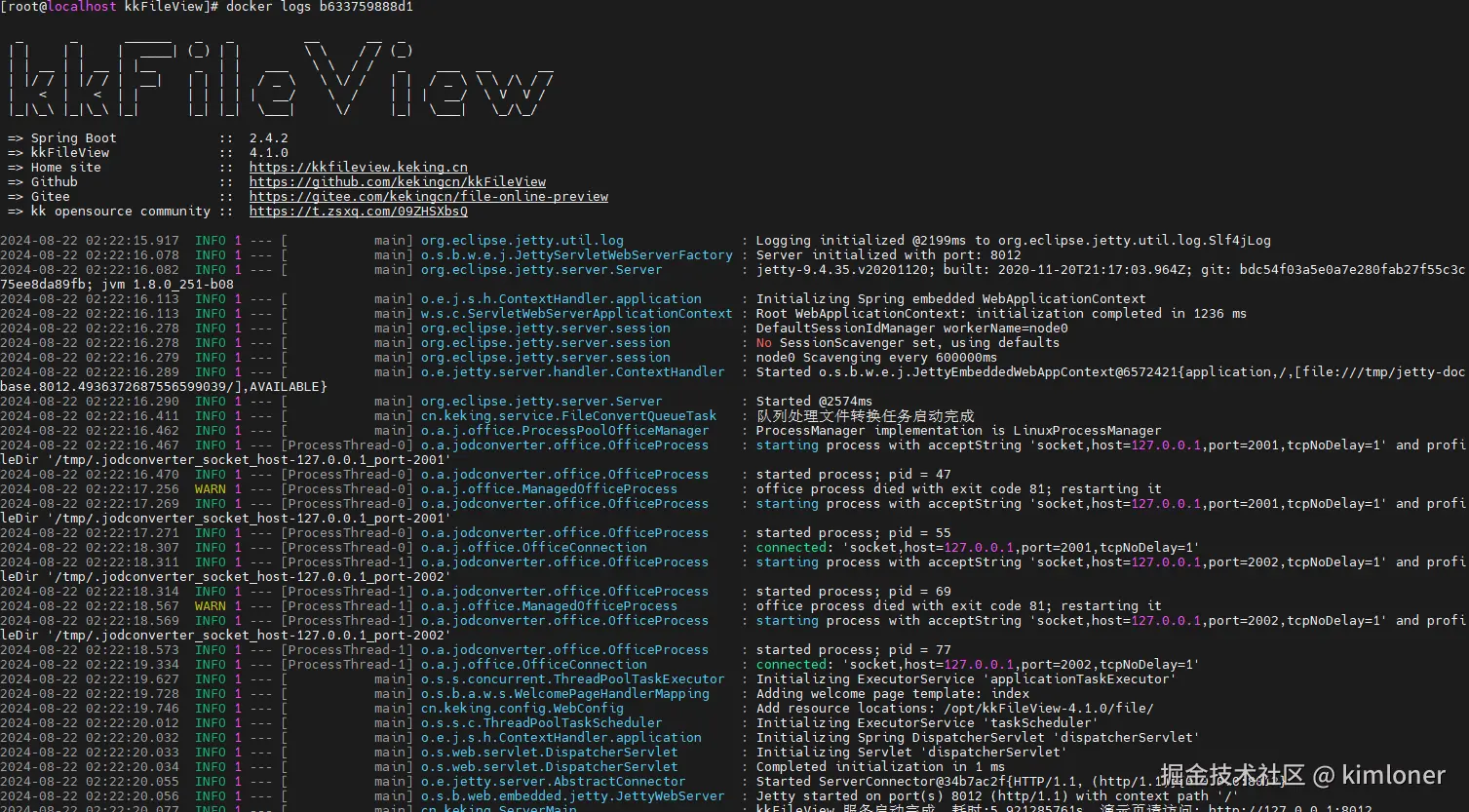1469x812 pixels.
Task: Click the 'o.s.s.c.ThreadPoolTaskScheduler' logger name
Action: click(542, 723)
